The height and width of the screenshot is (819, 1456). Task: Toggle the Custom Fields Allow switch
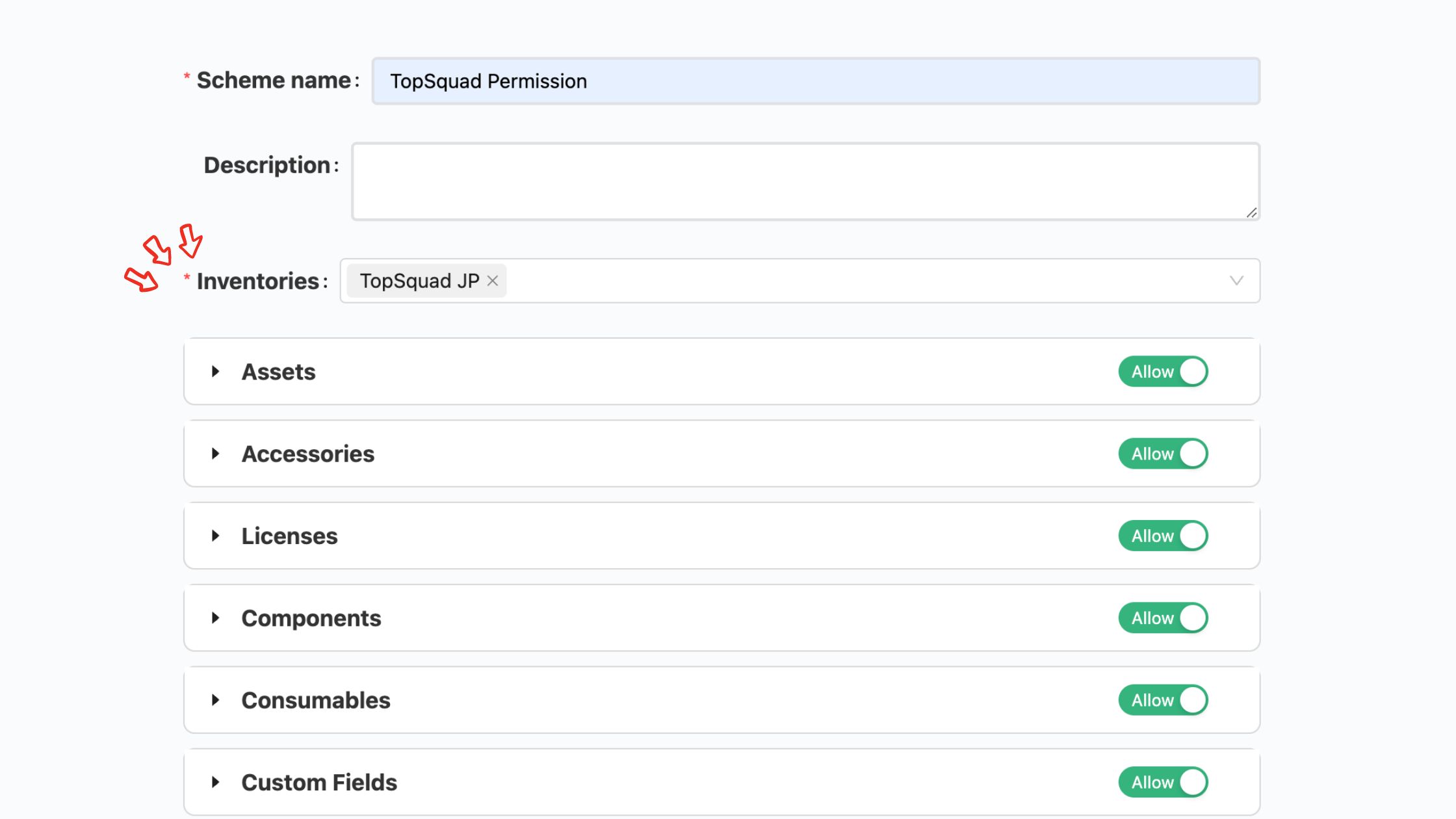pyautogui.click(x=1163, y=782)
